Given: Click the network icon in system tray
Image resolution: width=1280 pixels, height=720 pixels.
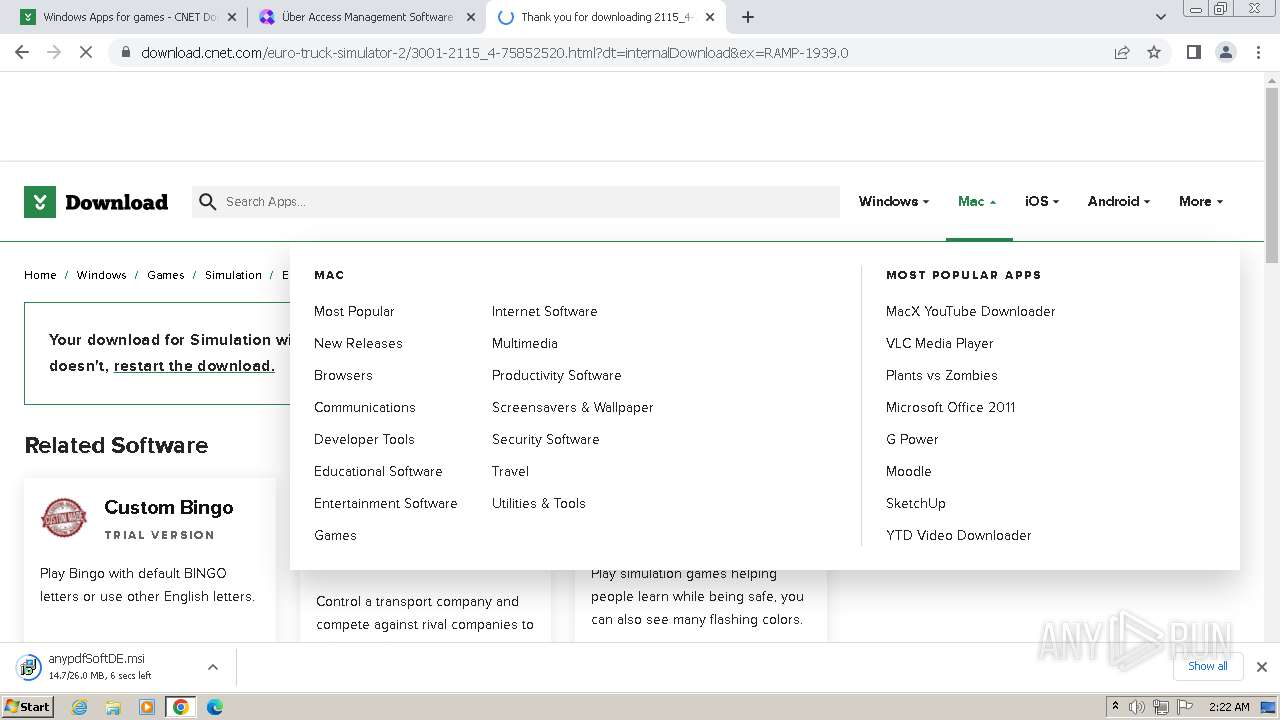Looking at the screenshot, I should tap(1161, 707).
